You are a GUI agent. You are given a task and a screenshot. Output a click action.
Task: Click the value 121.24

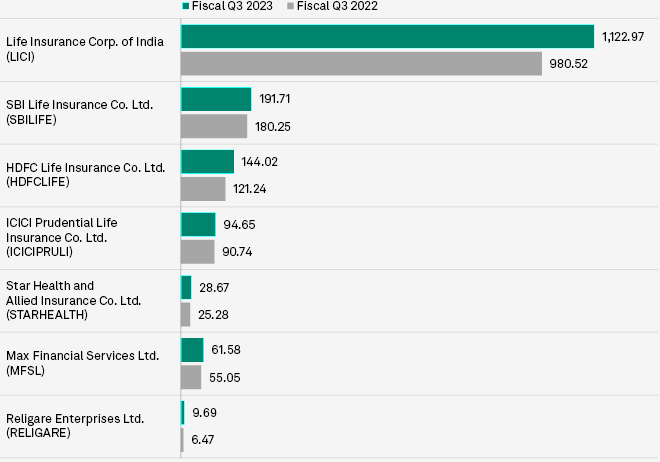point(250,189)
